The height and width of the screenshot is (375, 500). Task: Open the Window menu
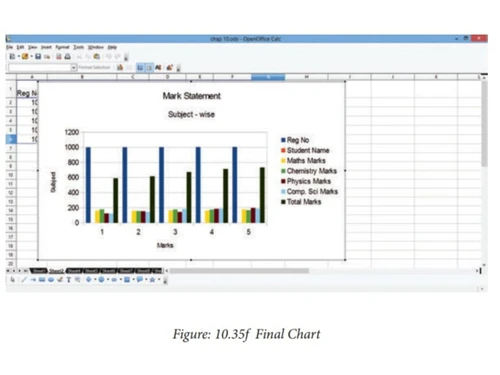96,47
